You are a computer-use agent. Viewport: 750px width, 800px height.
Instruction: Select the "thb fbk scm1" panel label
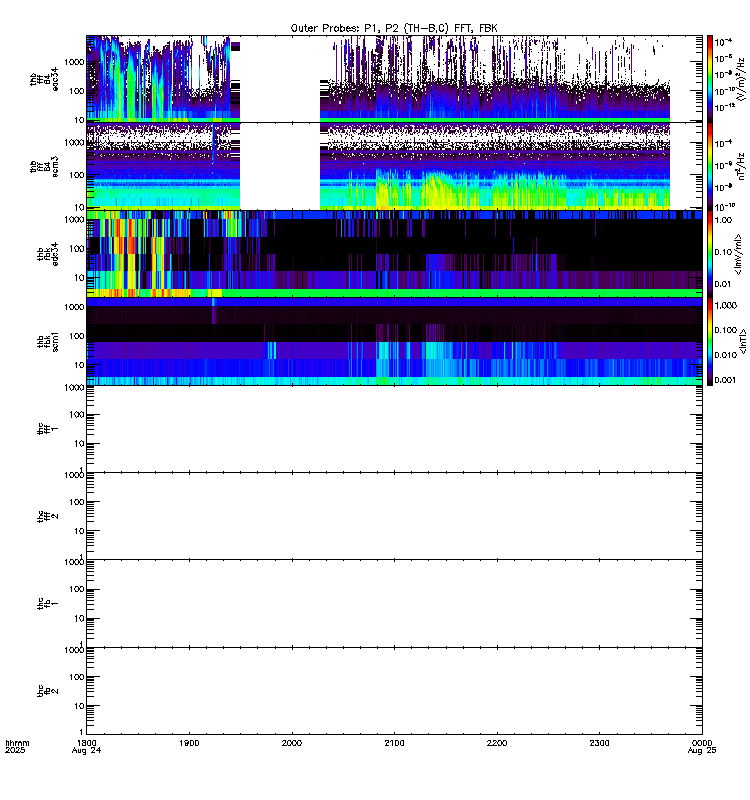[x=48, y=341]
